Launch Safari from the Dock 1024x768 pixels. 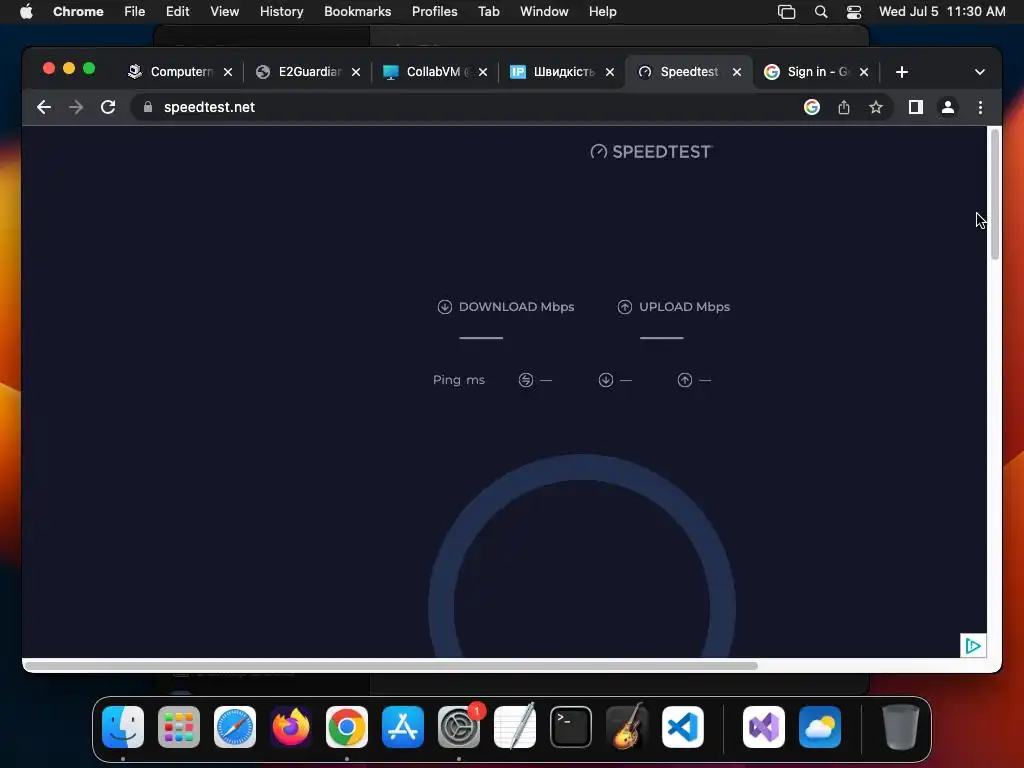[235, 727]
